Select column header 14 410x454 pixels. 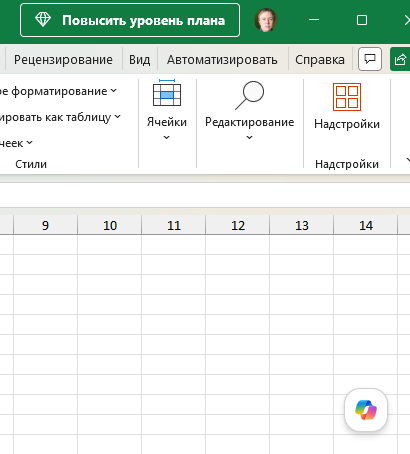(x=366, y=225)
